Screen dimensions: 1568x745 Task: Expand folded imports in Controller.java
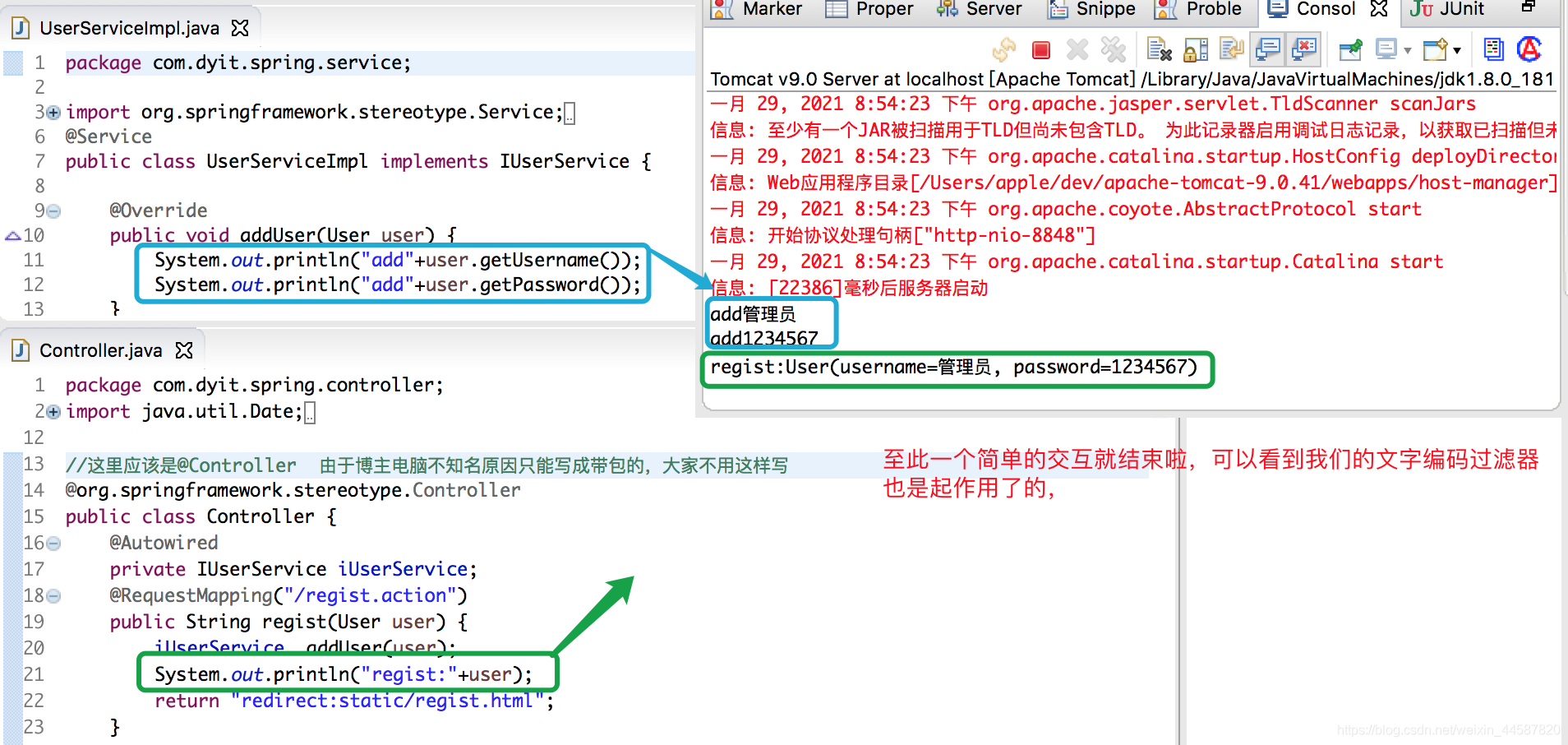pyautogui.click(x=53, y=412)
